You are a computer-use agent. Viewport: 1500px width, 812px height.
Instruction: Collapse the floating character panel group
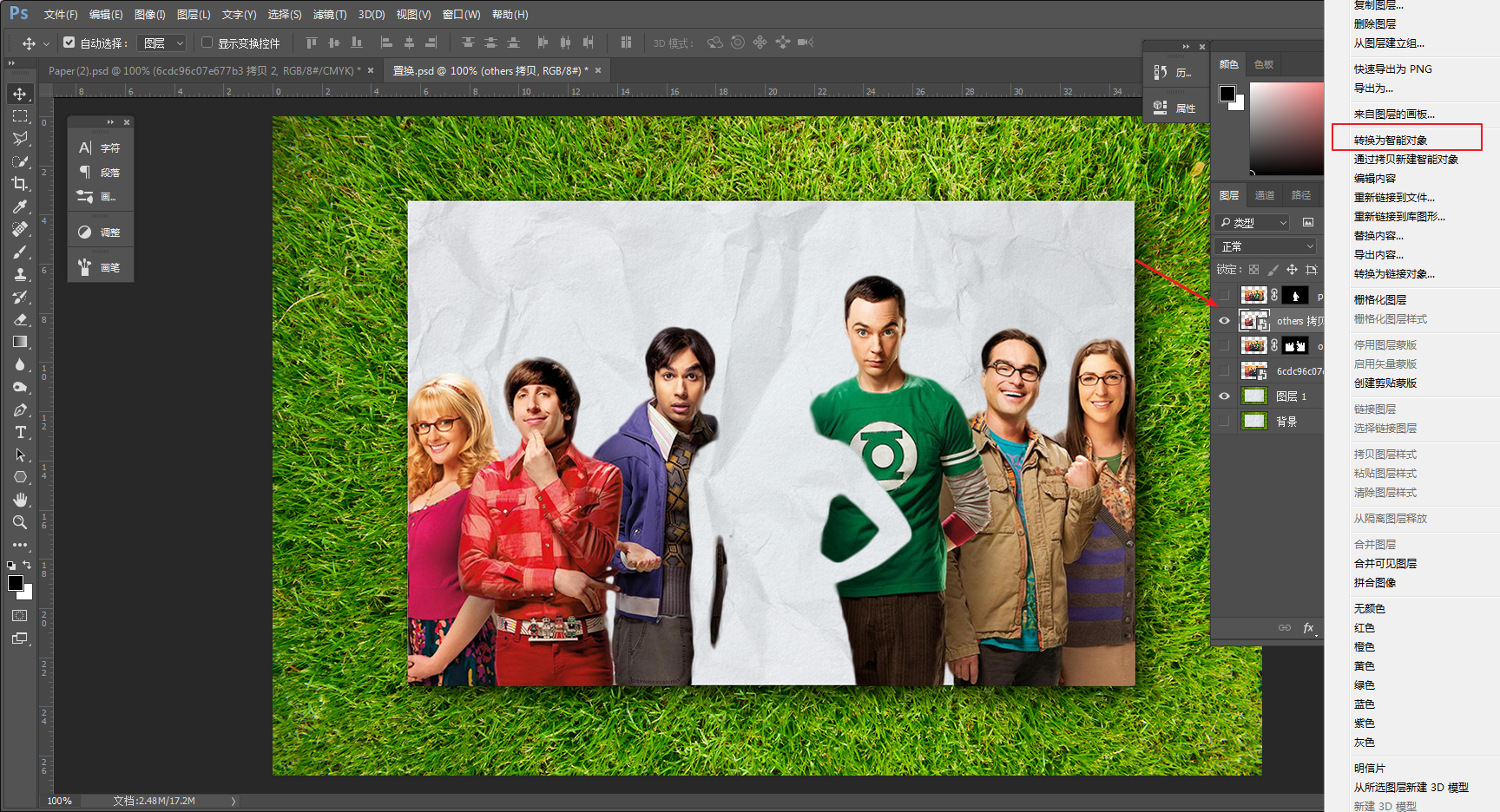pyautogui.click(x=110, y=122)
